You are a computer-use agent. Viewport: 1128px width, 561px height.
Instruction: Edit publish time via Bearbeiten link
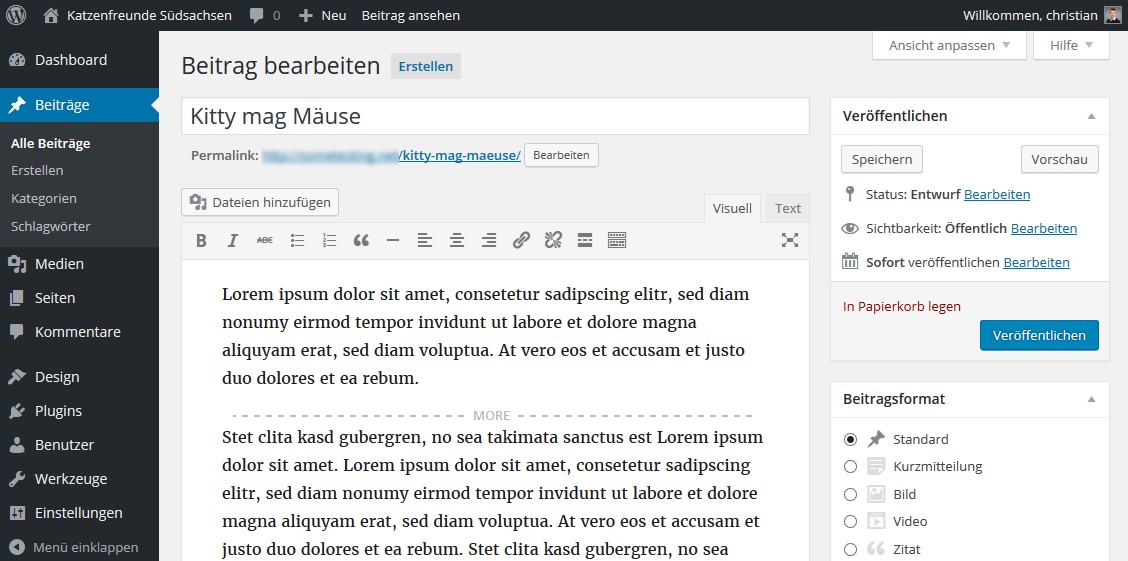point(1037,263)
